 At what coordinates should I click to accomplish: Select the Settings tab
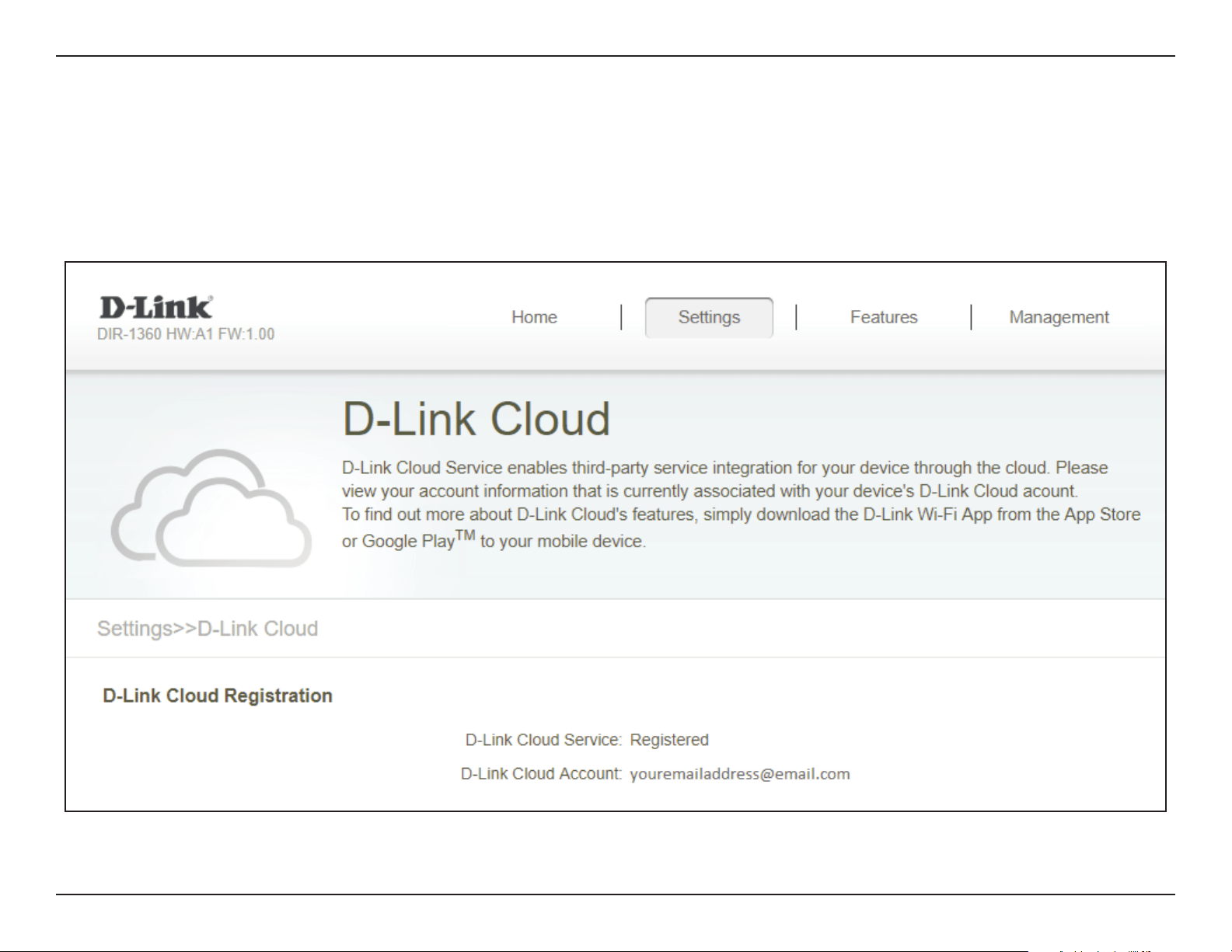click(709, 317)
